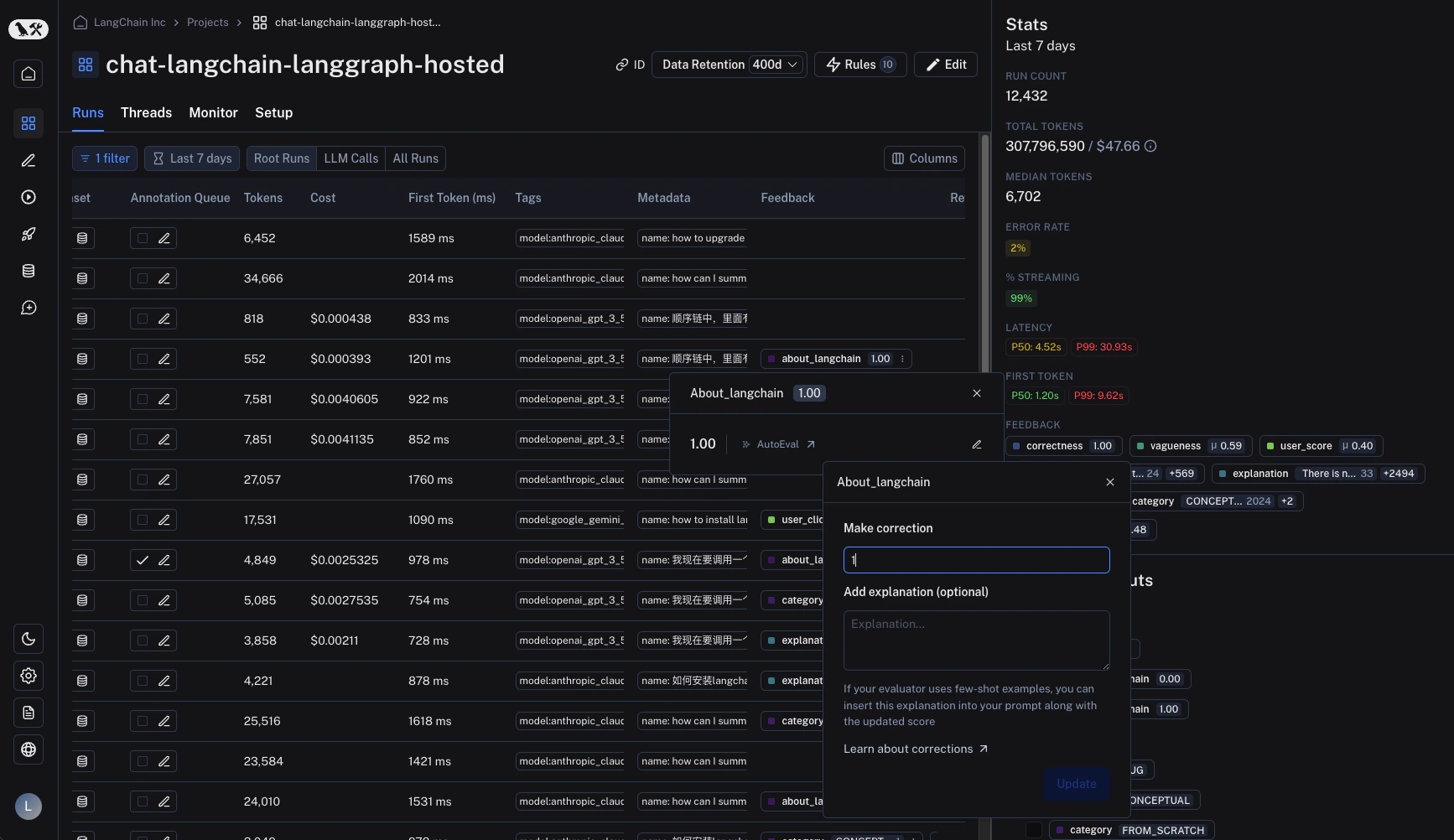Open the settings gear in sidebar
1454x840 pixels.
point(29,676)
